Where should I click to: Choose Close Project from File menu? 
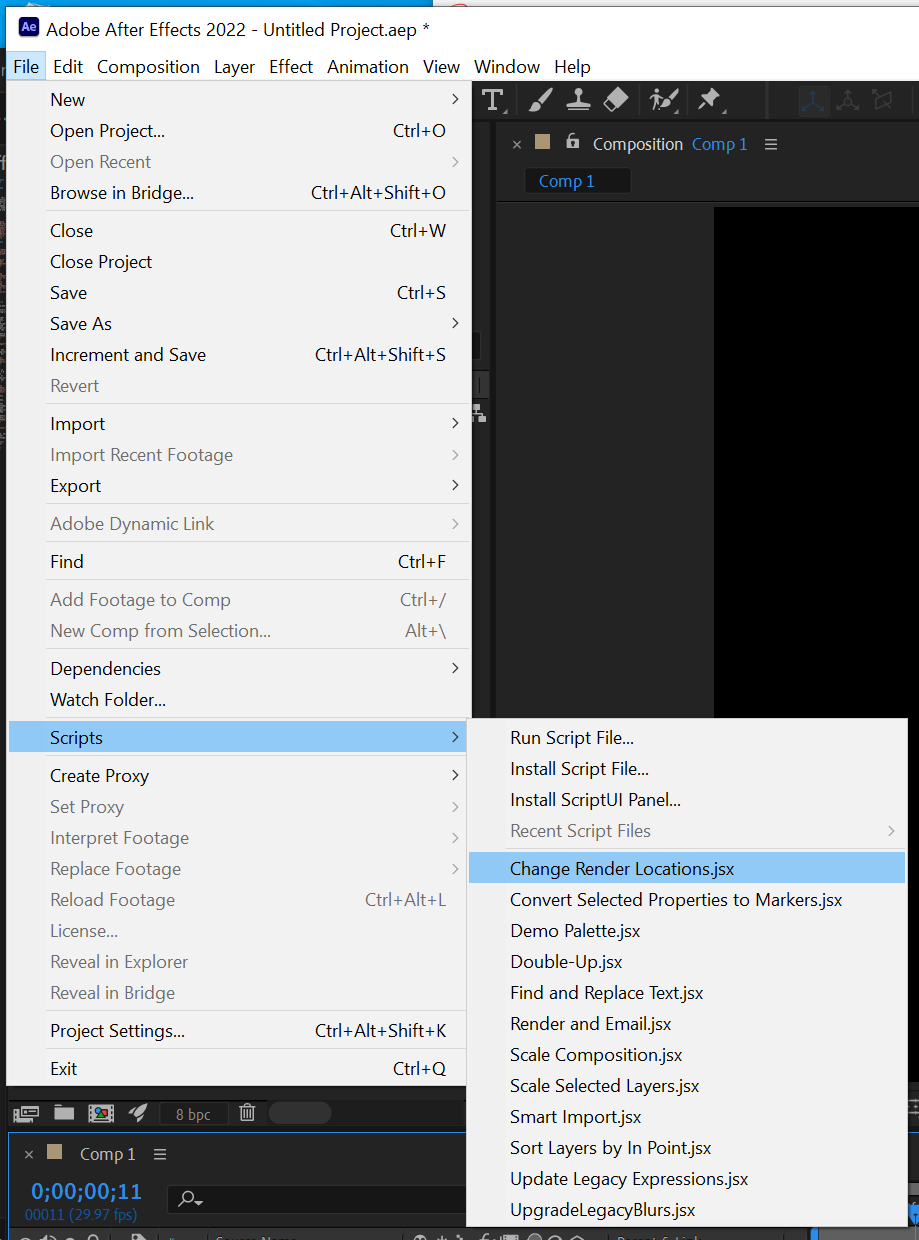[238, 262]
